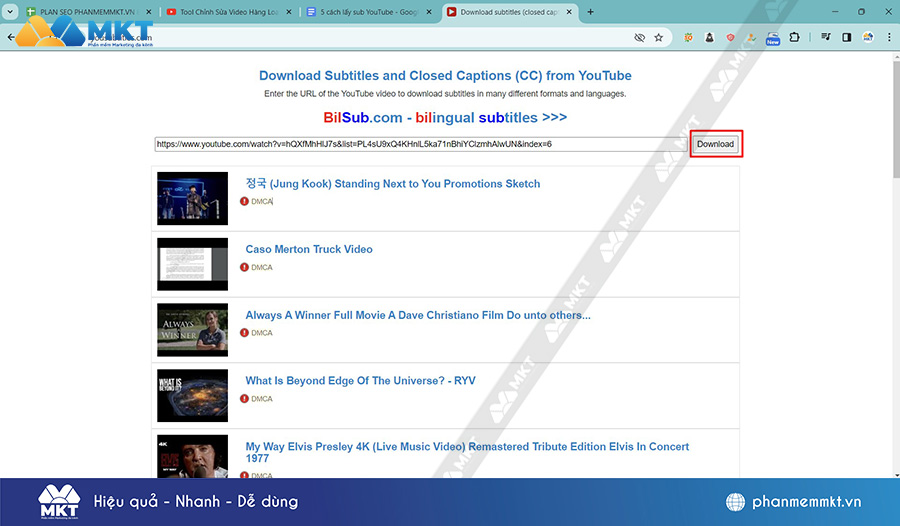Switch to the PLAN SEO PHANMEMMKT.VN tab
This screenshot has height=526, width=900.
coord(85,12)
